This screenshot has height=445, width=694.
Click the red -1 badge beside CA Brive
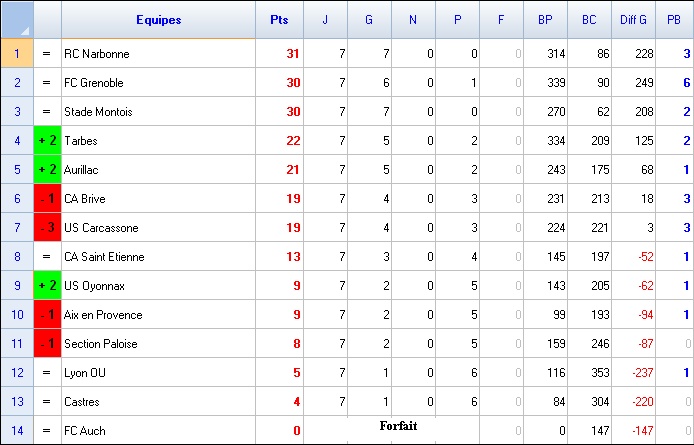[x=47, y=198]
